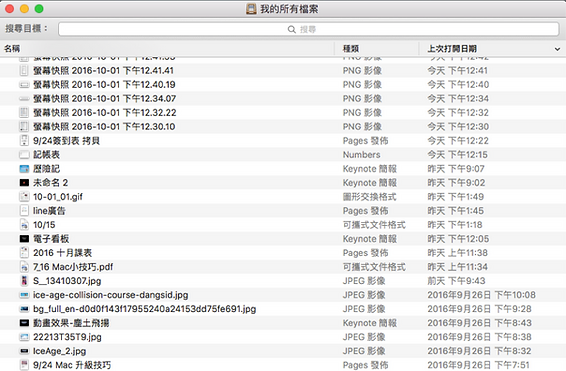The width and height of the screenshot is (566, 371).
Task: Click date 昨天 下午9:07
Action: (x=456, y=169)
